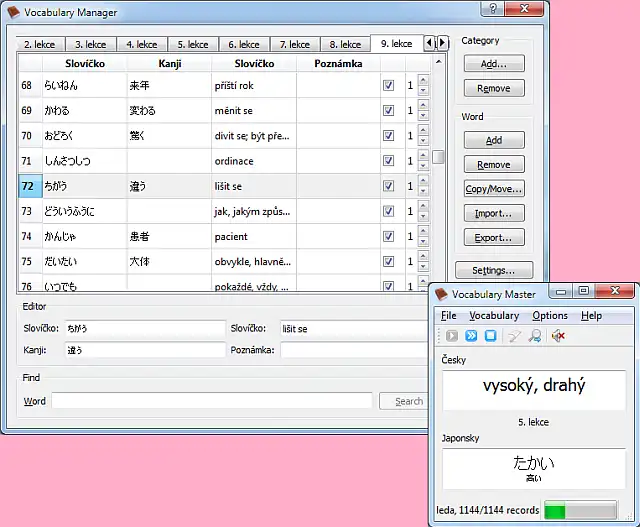This screenshot has height=527, width=640.
Task: Toggle the checkbox in row 75
Action: click(x=388, y=261)
